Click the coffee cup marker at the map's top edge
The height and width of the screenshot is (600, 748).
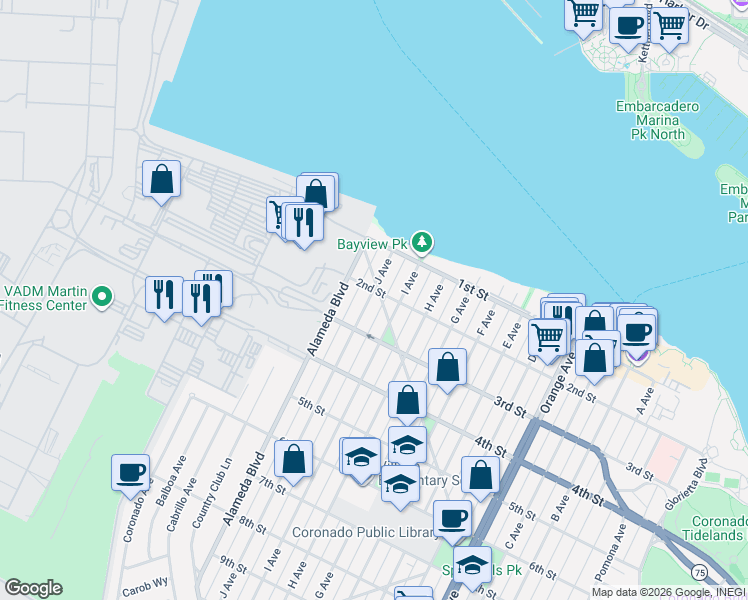coord(628,29)
